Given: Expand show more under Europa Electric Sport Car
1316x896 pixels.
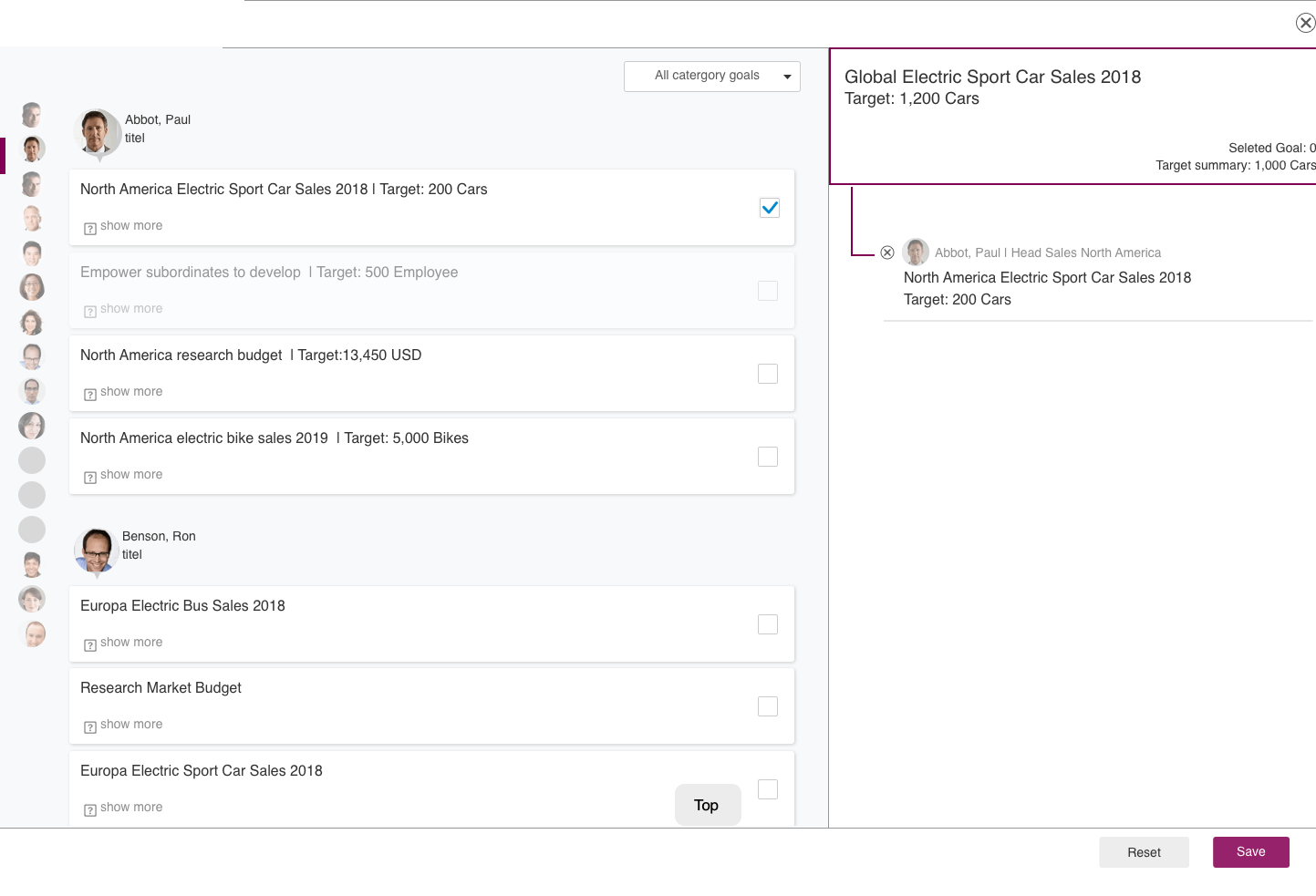Looking at the screenshot, I should pos(131,808).
